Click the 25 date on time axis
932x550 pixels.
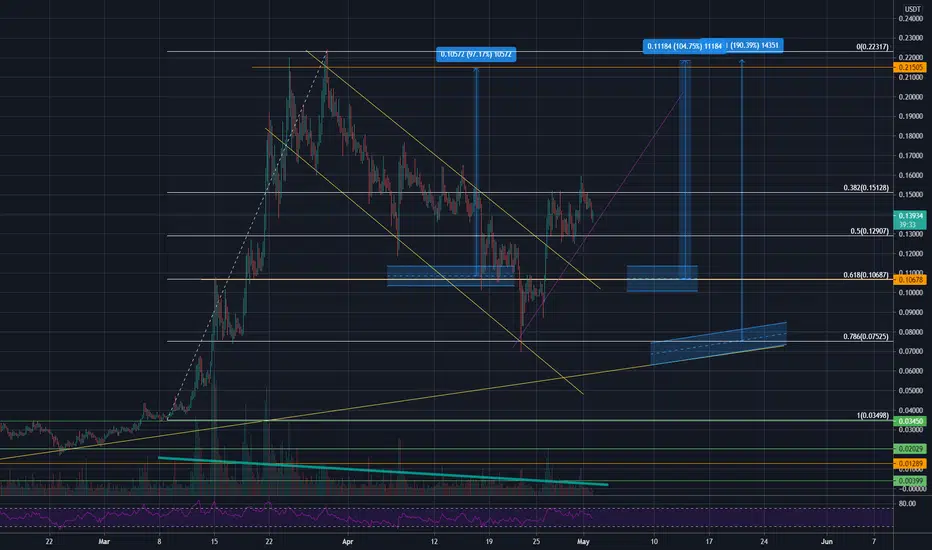click(536, 542)
